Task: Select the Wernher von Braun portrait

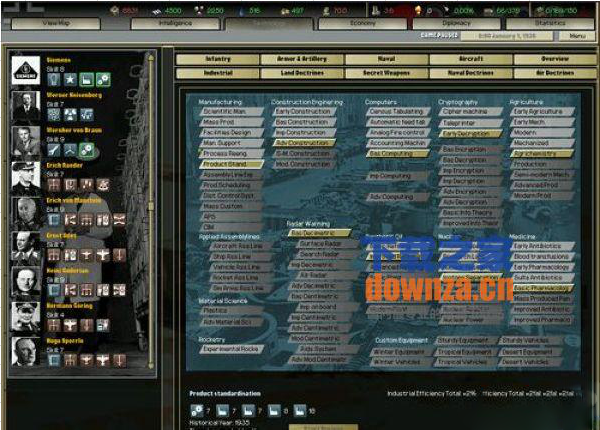Action: point(26,140)
